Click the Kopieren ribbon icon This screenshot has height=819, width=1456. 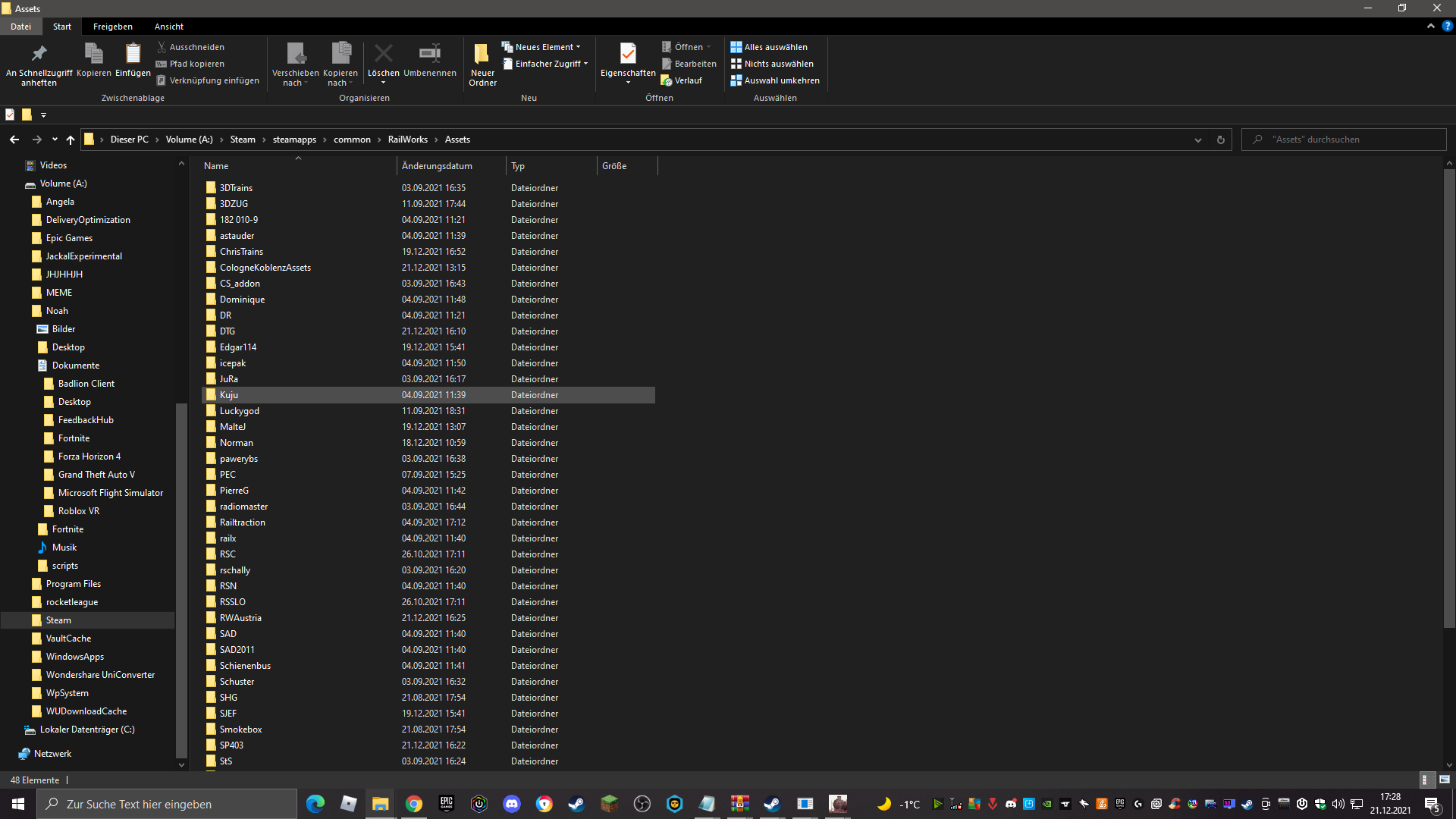tap(94, 55)
